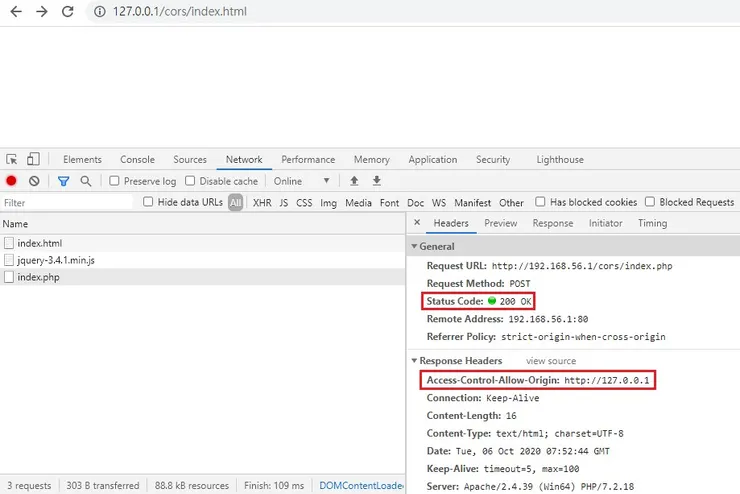Toggle the network filter funnel icon
This screenshot has height=494, width=740.
pyautogui.click(x=63, y=181)
